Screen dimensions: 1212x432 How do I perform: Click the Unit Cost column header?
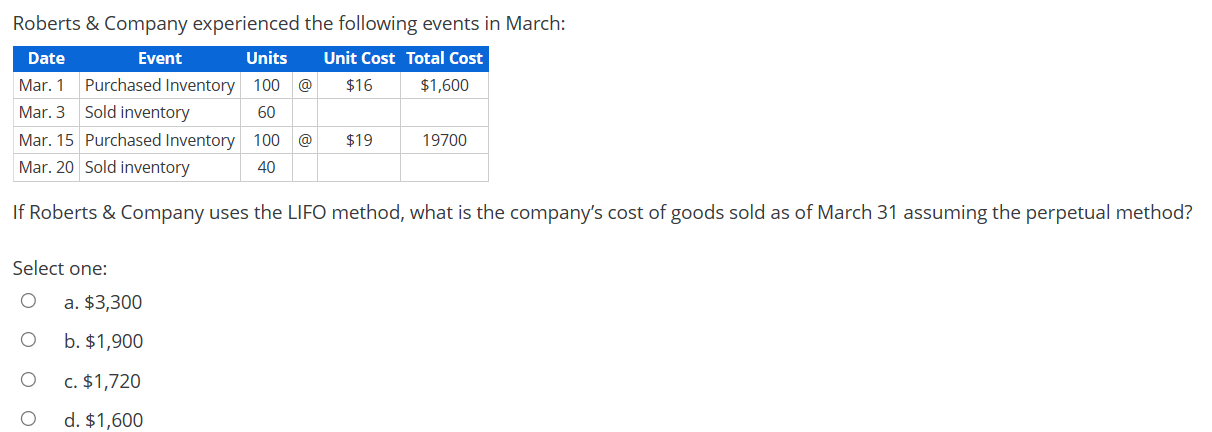pos(359,58)
